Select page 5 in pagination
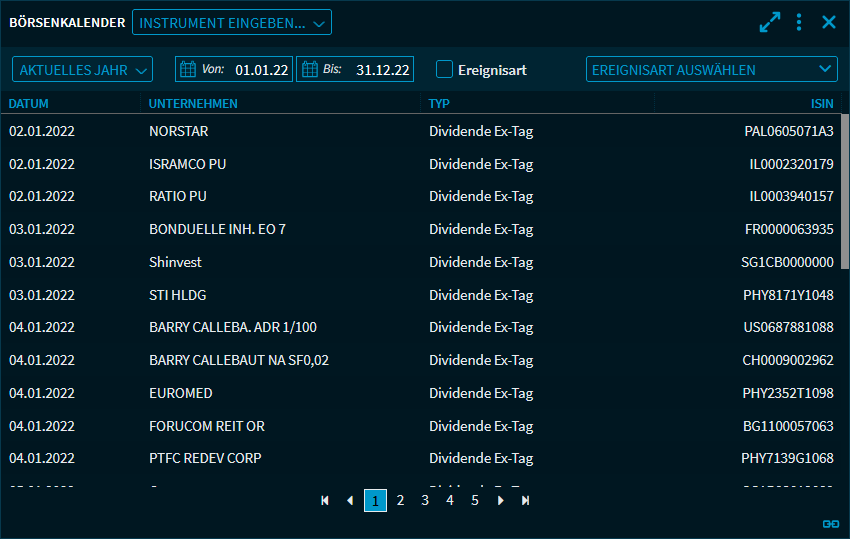This screenshot has height=539, width=850. pos(475,500)
